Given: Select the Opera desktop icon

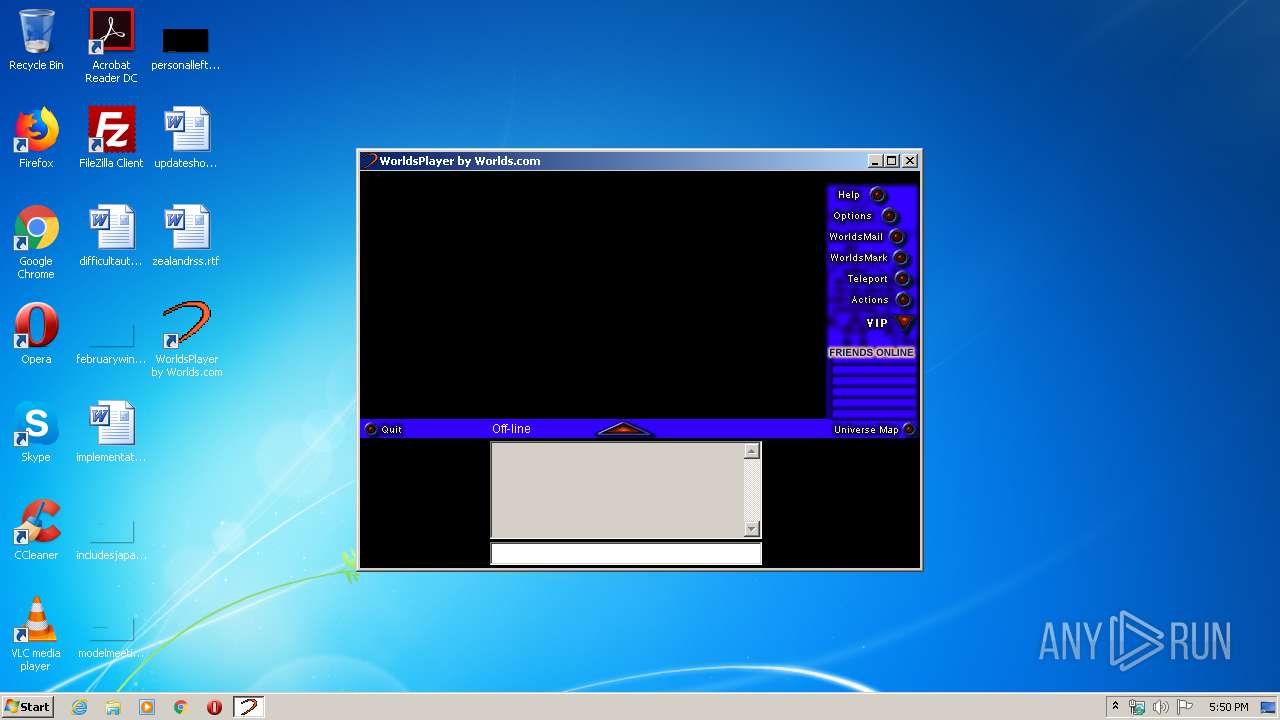Looking at the screenshot, I should (36, 334).
